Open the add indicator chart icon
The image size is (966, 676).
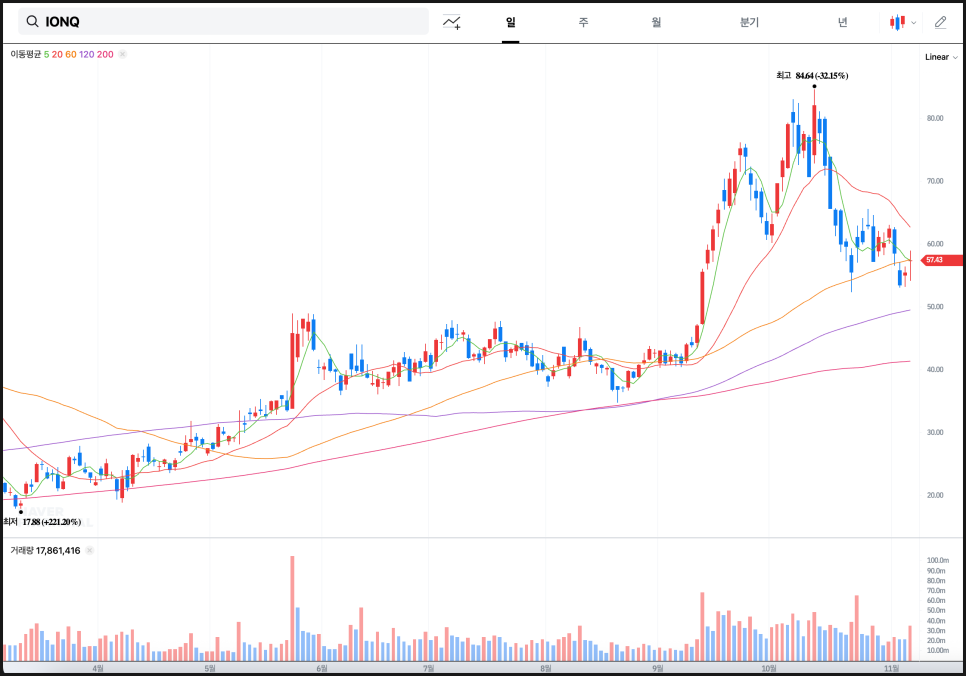[452, 22]
